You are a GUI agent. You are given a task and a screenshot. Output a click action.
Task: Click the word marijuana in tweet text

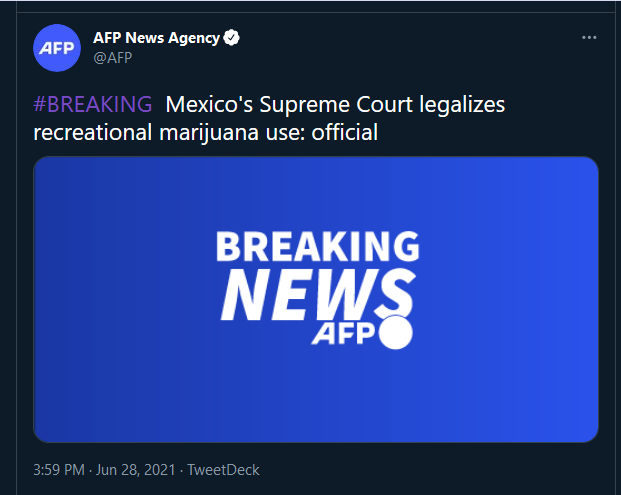tap(209, 133)
